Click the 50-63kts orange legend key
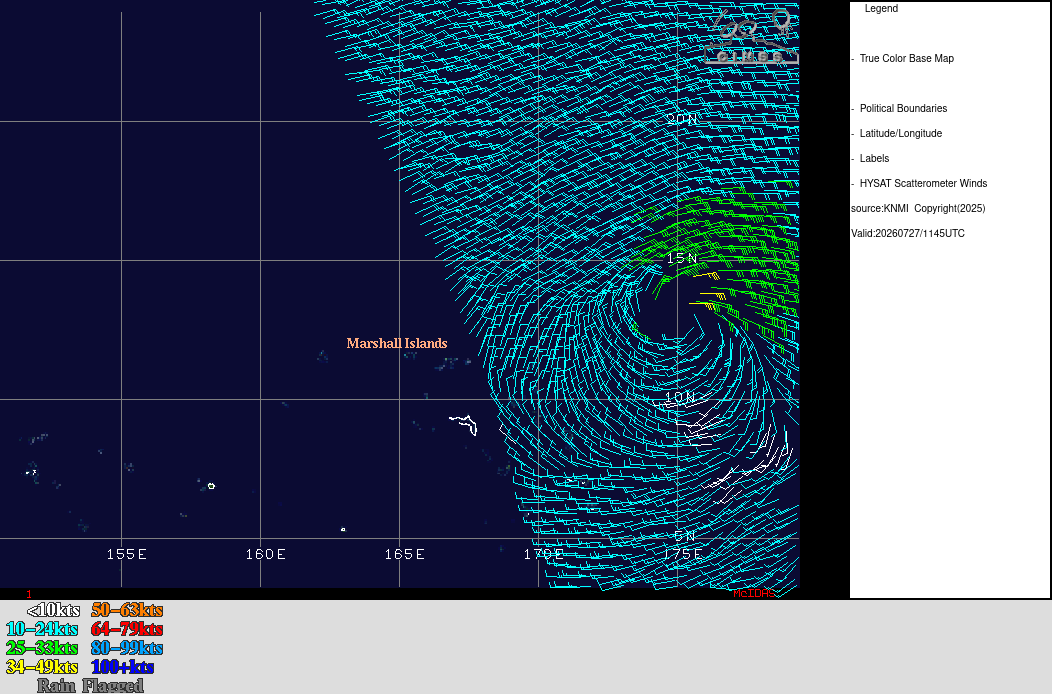The width and height of the screenshot is (1052, 694). (x=127, y=610)
